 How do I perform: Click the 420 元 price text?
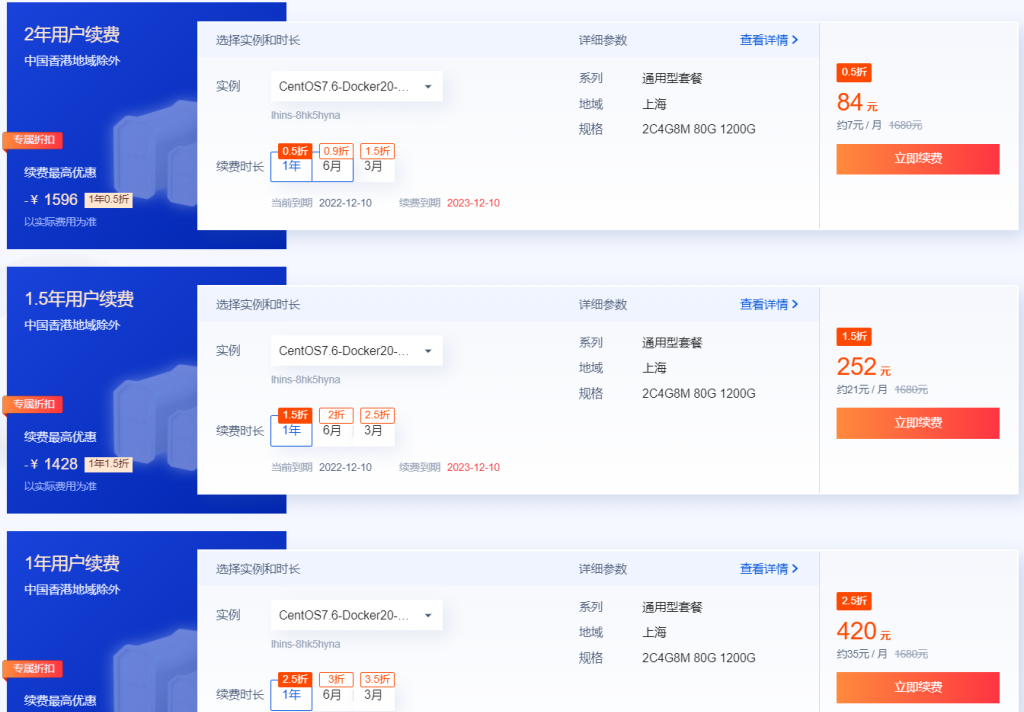[x=863, y=632]
